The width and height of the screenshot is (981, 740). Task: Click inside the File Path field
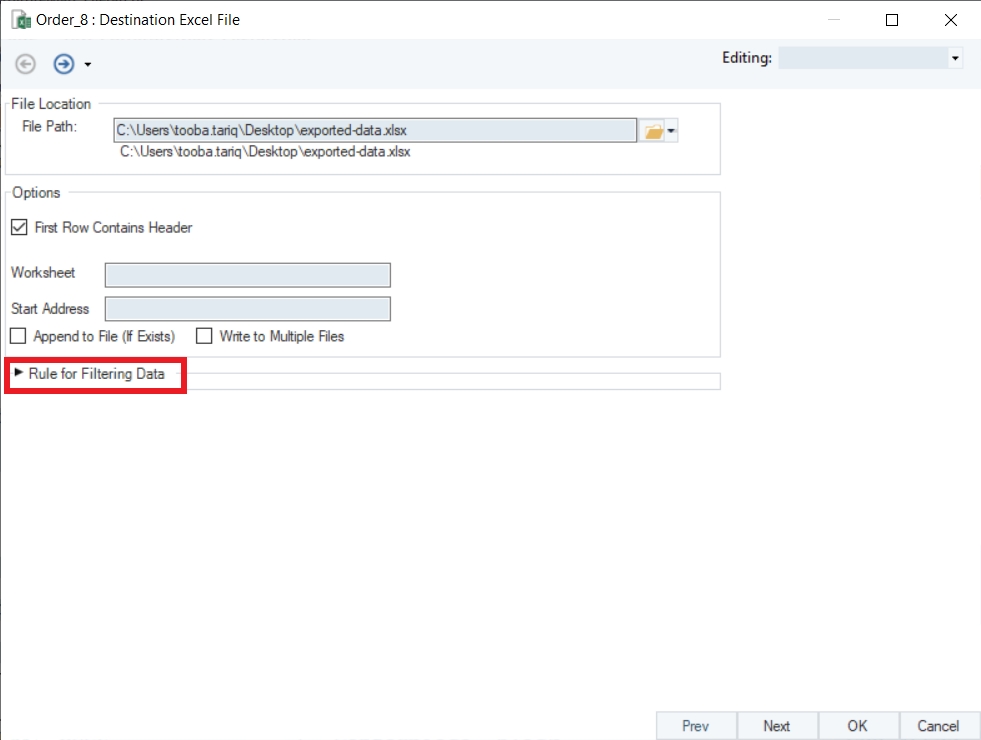click(x=375, y=131)
